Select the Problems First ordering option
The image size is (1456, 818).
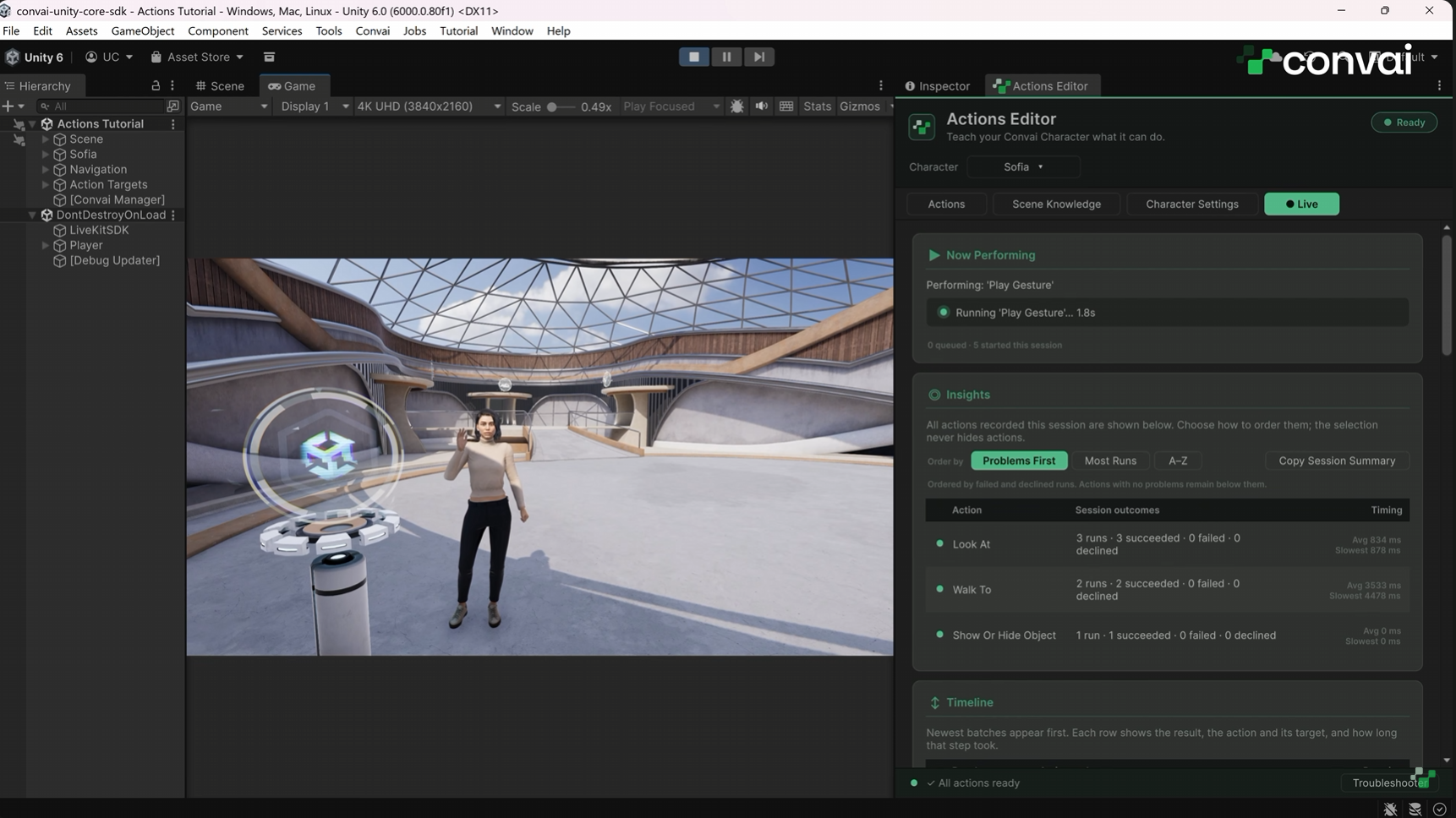(1019, 461)
